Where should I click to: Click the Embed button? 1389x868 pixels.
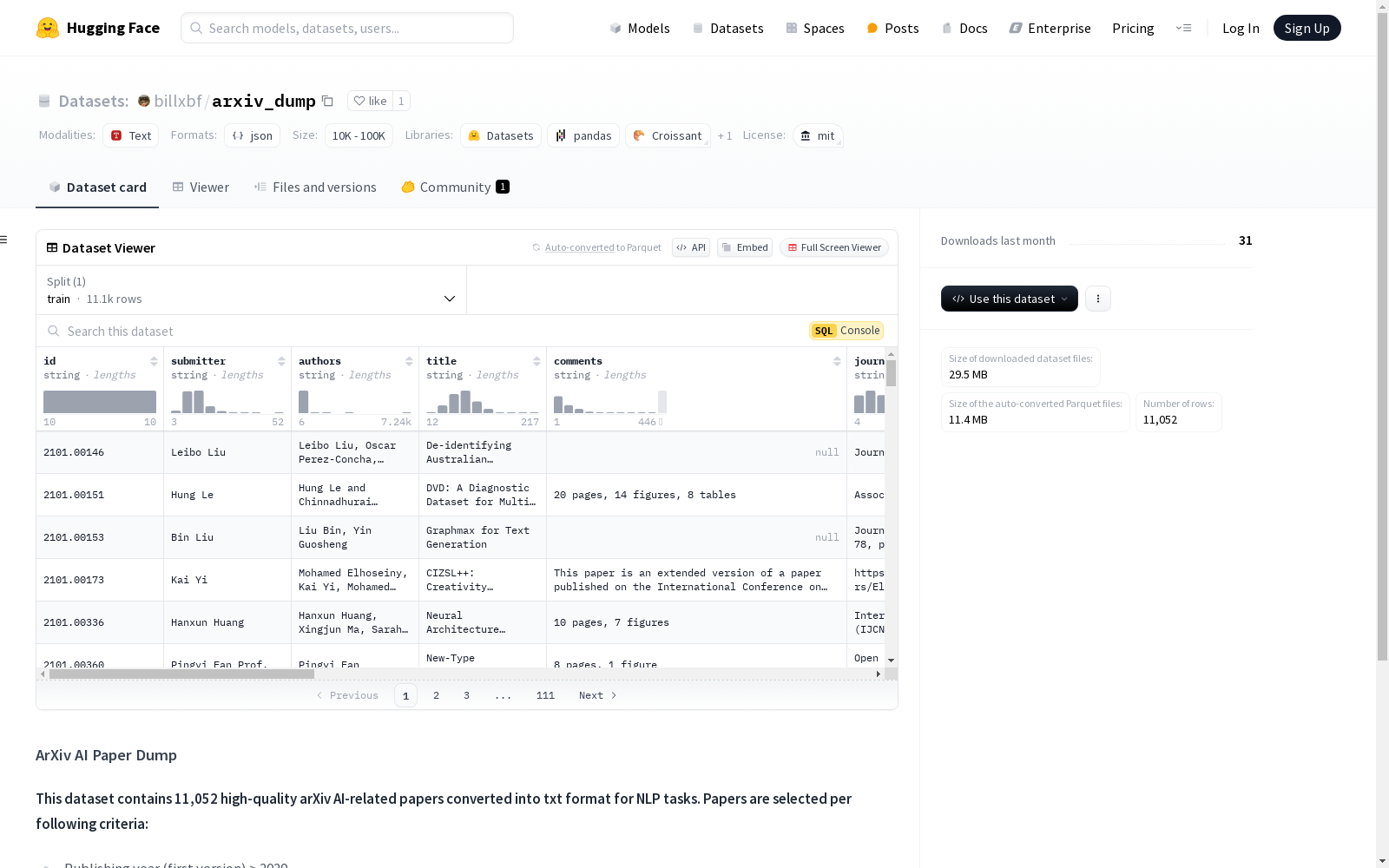(745, 247)
